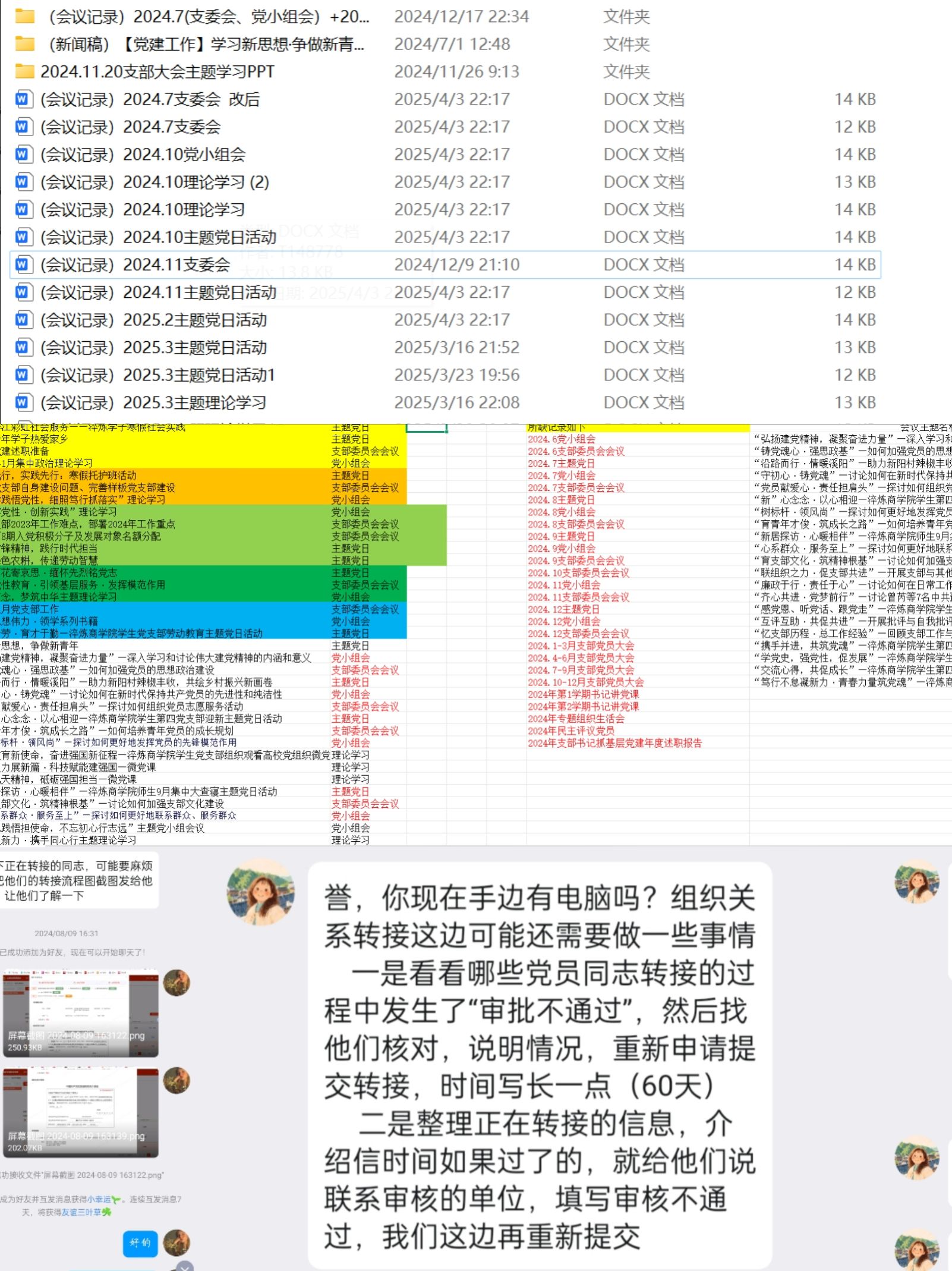
Task: Select the file 2024.10理论学习 (2)
Action: 155,183
